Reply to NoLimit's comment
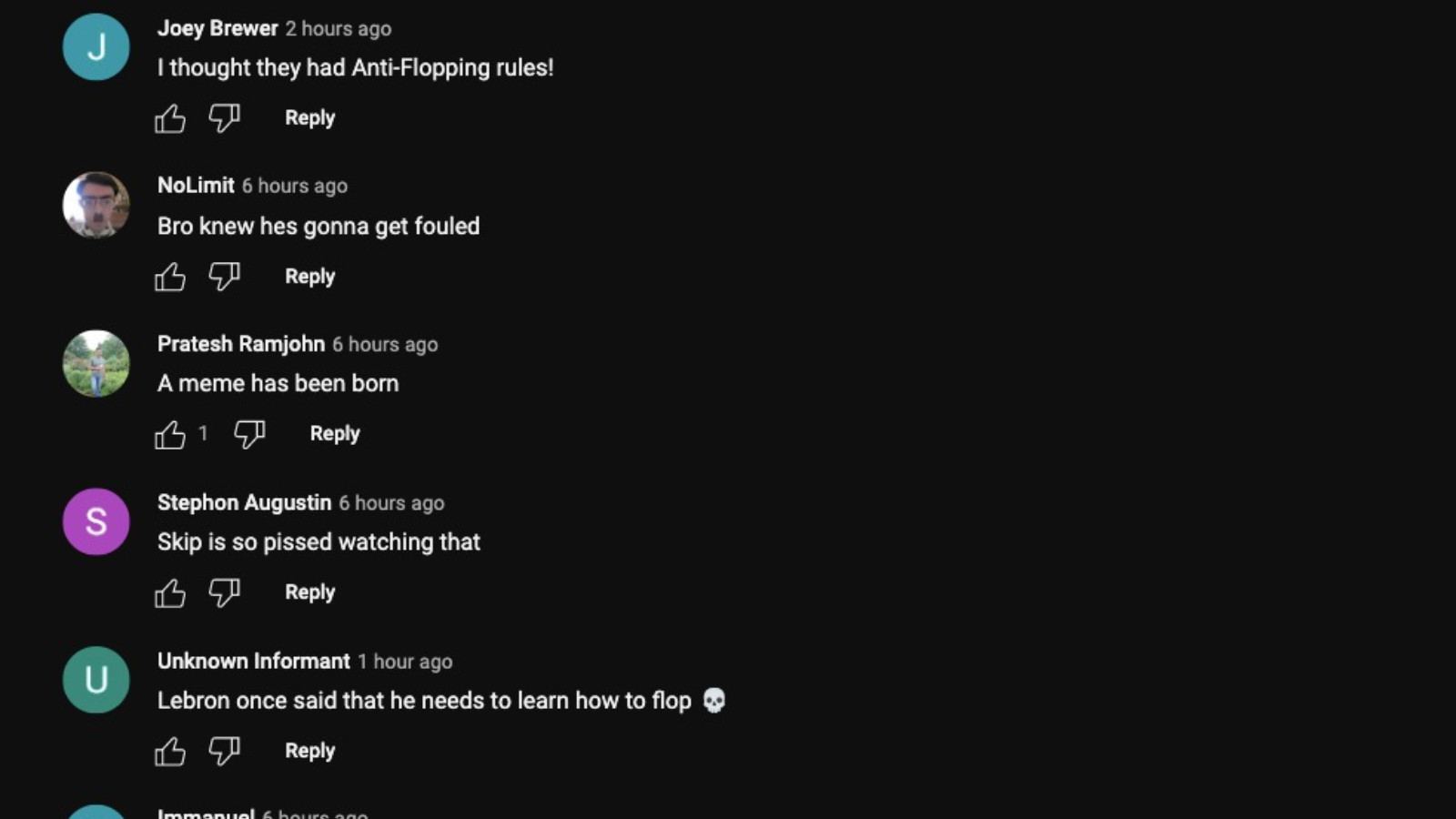 [309, 277]
